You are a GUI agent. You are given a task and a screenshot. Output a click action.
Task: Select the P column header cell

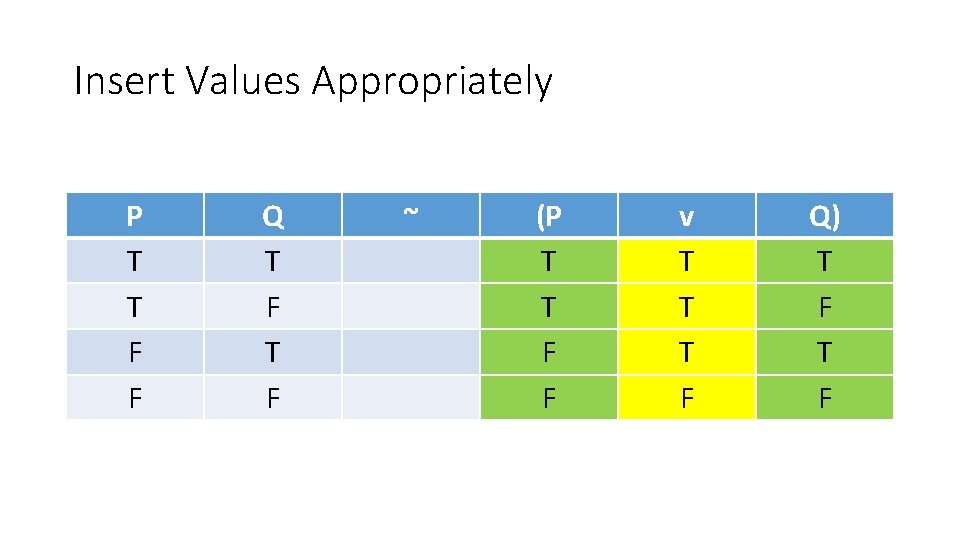tap(135, 215)
